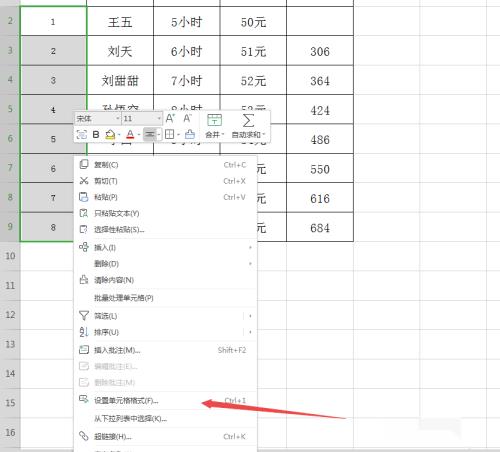Screen dimensions: 500x452
Task: Select the cell containing 刘天
Action: tap(120, 51)
